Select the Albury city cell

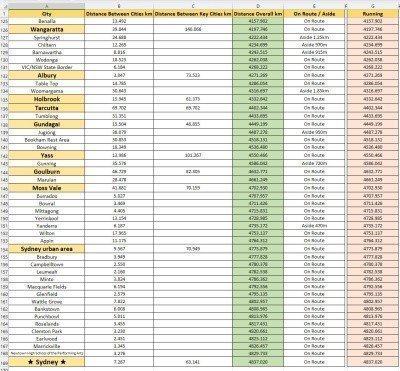click(x=47, y=75)
